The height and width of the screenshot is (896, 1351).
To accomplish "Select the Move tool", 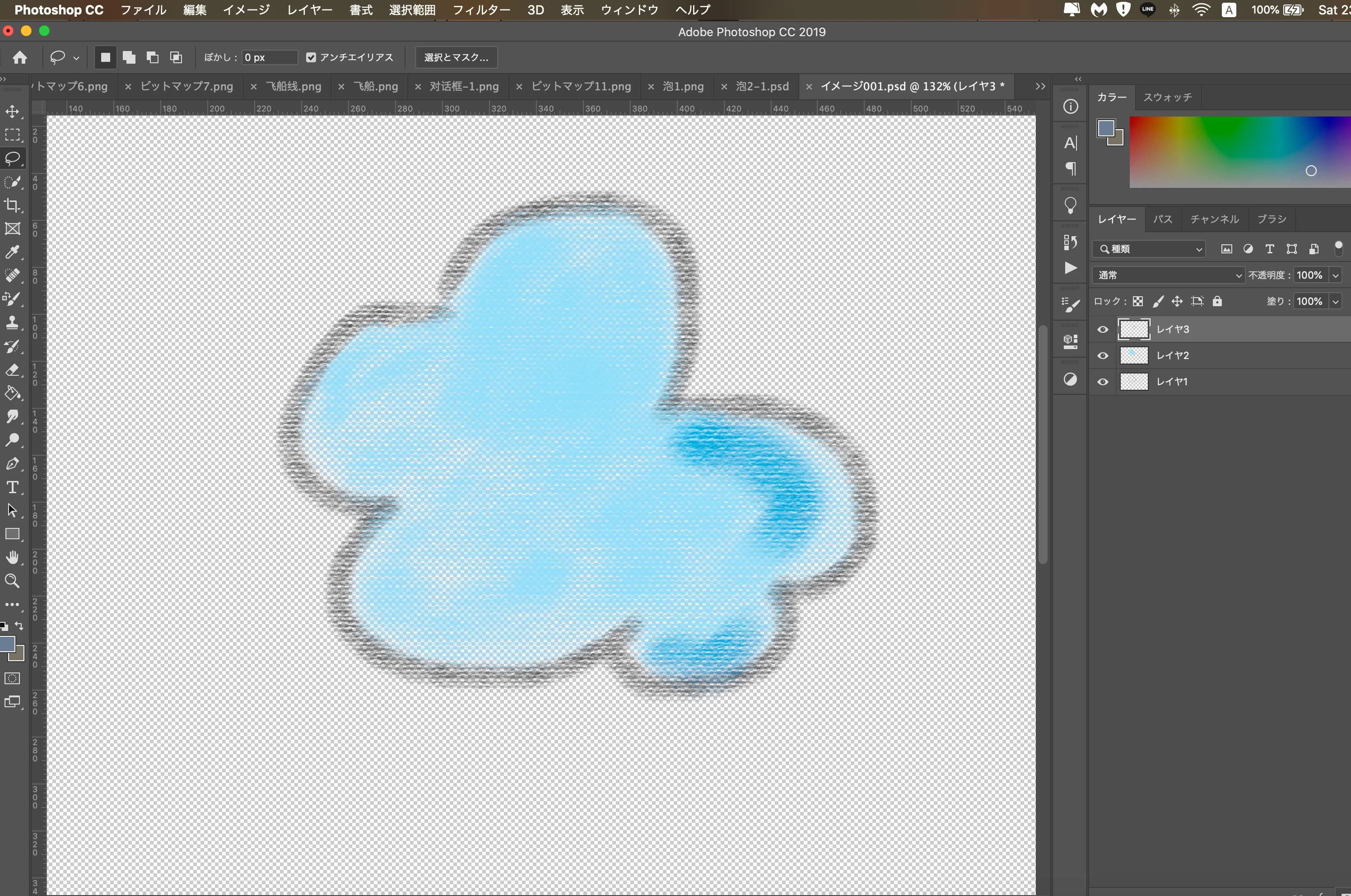I will (12, 112).
